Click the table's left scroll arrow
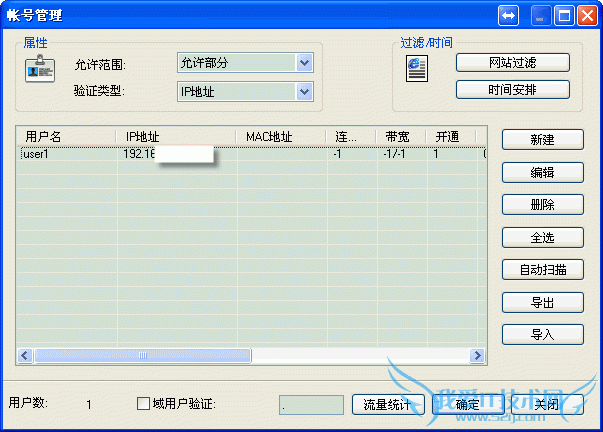The width and height of the screenshot is (603, 432). pos(25,355)
